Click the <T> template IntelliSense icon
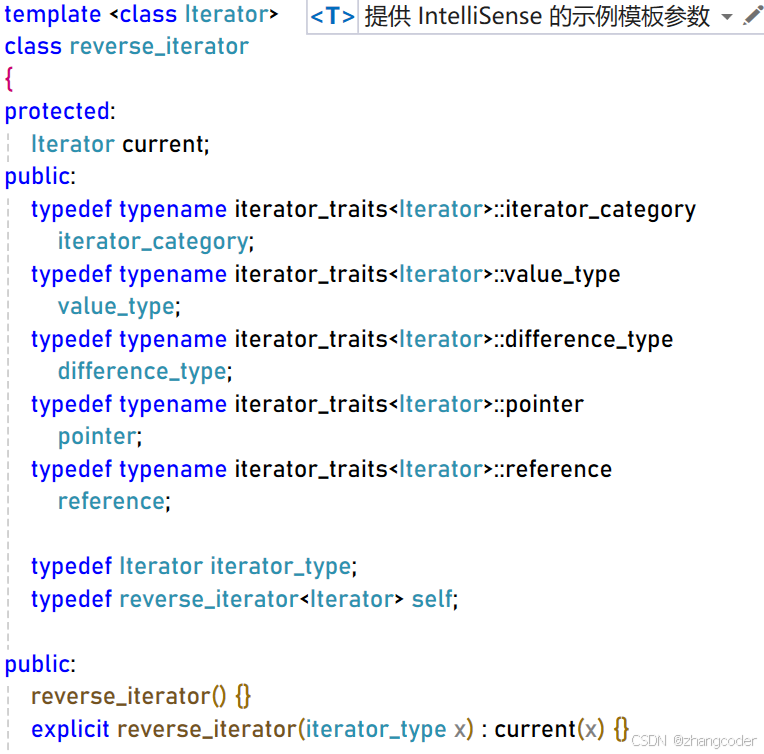The height and width of the screenshot is (754, 764). point(332,17)
